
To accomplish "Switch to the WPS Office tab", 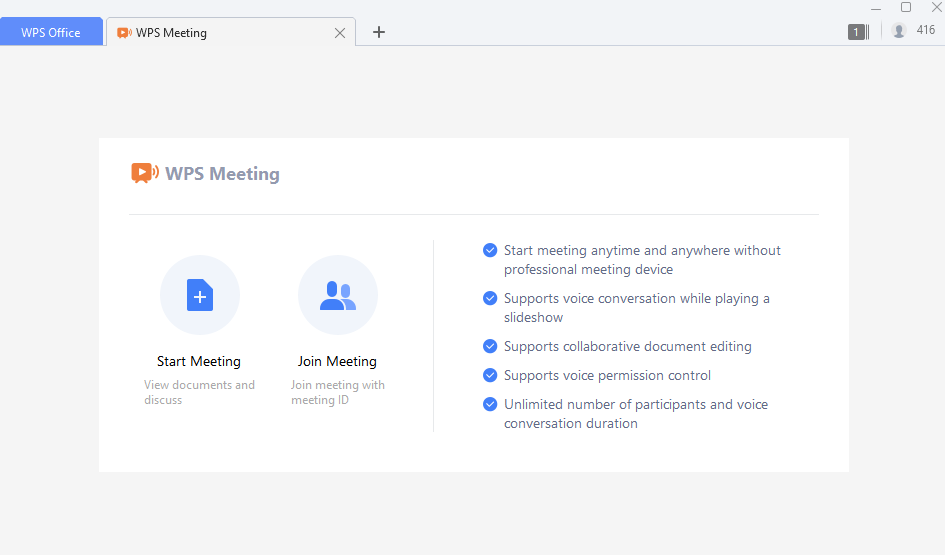I will click(x=51, y=32).
